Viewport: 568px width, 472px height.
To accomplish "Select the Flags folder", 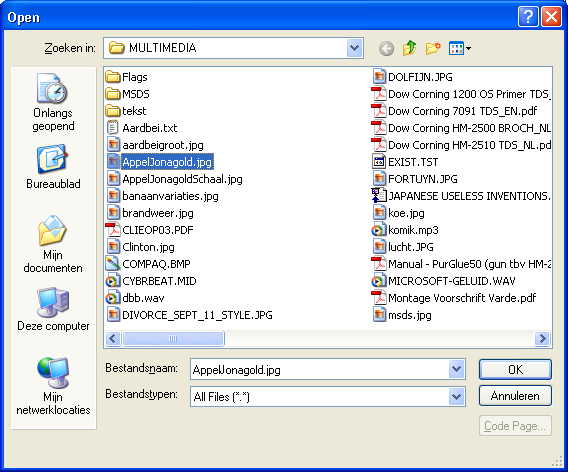I will click(x=127, y=77).
